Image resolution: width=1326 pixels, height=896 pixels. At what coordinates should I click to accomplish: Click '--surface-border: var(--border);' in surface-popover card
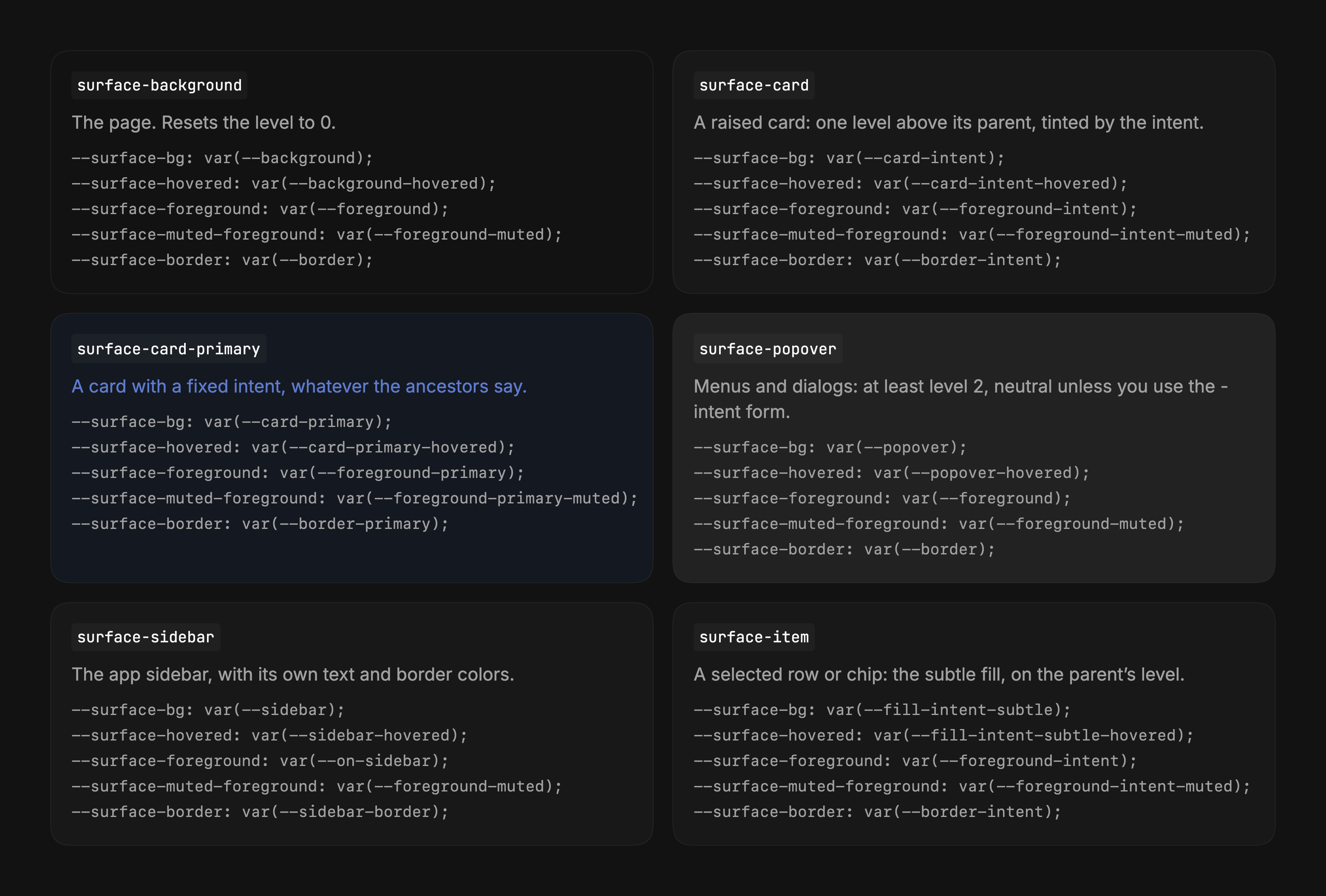coord(844,550)
